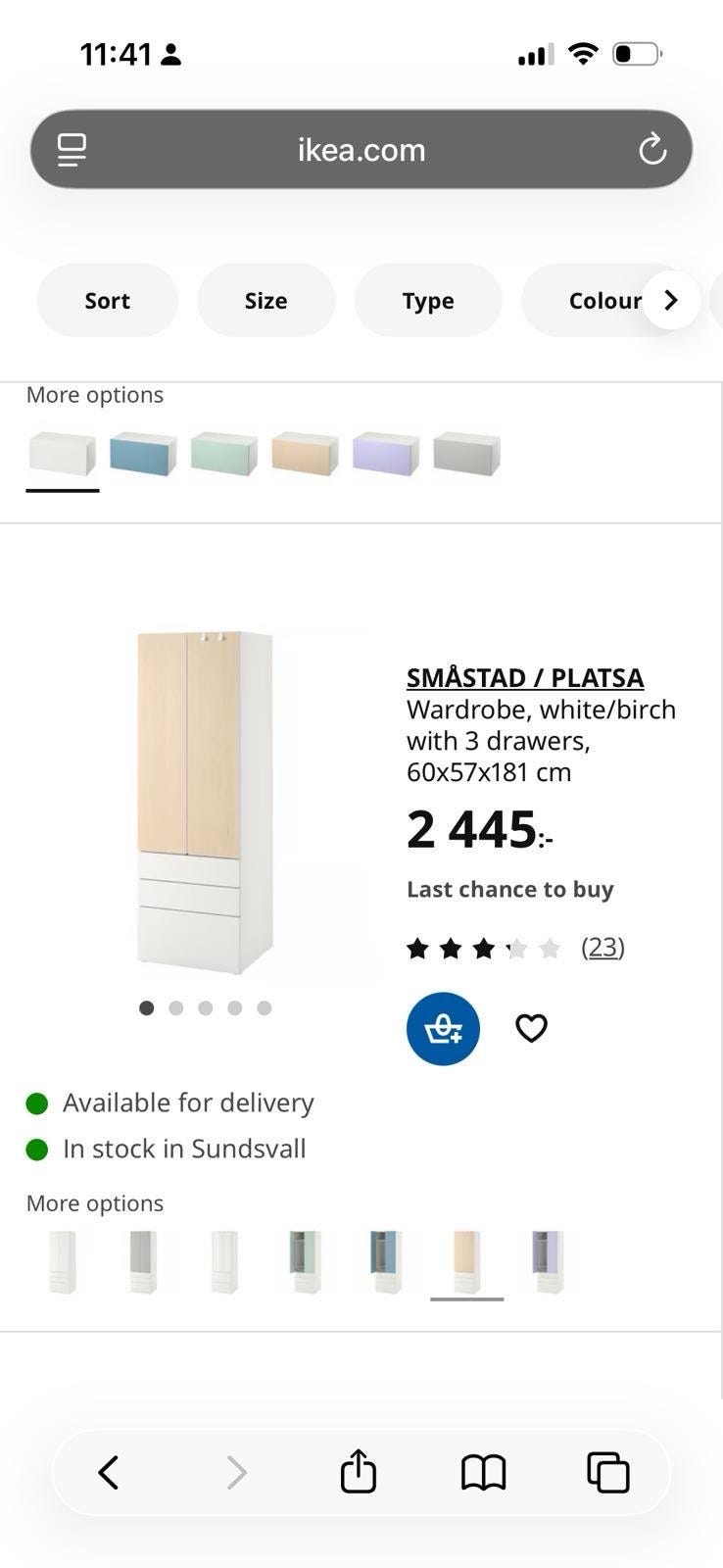This screenshot has height=1568, width=723.
Task: Open the Safari page settings icon
Action: click(x=72, y=150)
